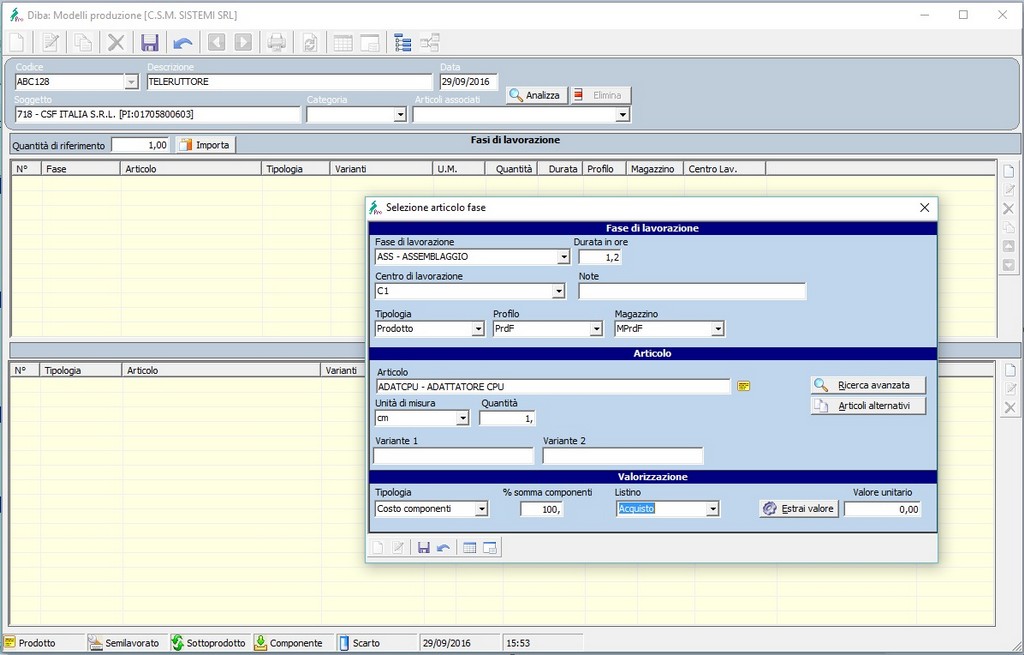Click the Edit pencil icon in main toolbar
The image size is (1024, 655).
[50, 43]
